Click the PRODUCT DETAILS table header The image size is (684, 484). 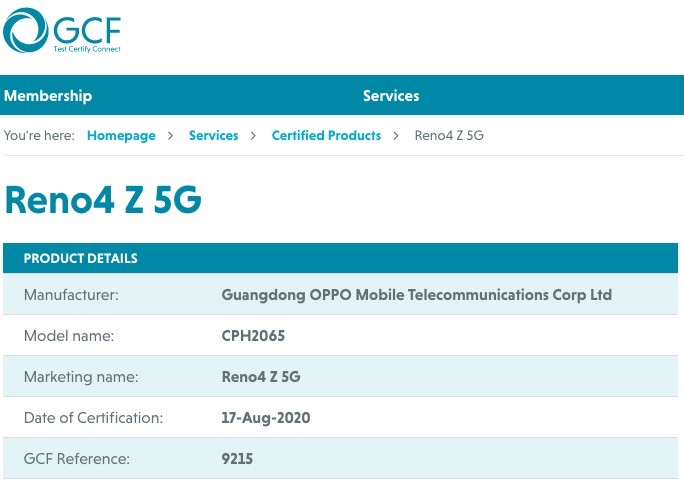[x=340, y=258]
